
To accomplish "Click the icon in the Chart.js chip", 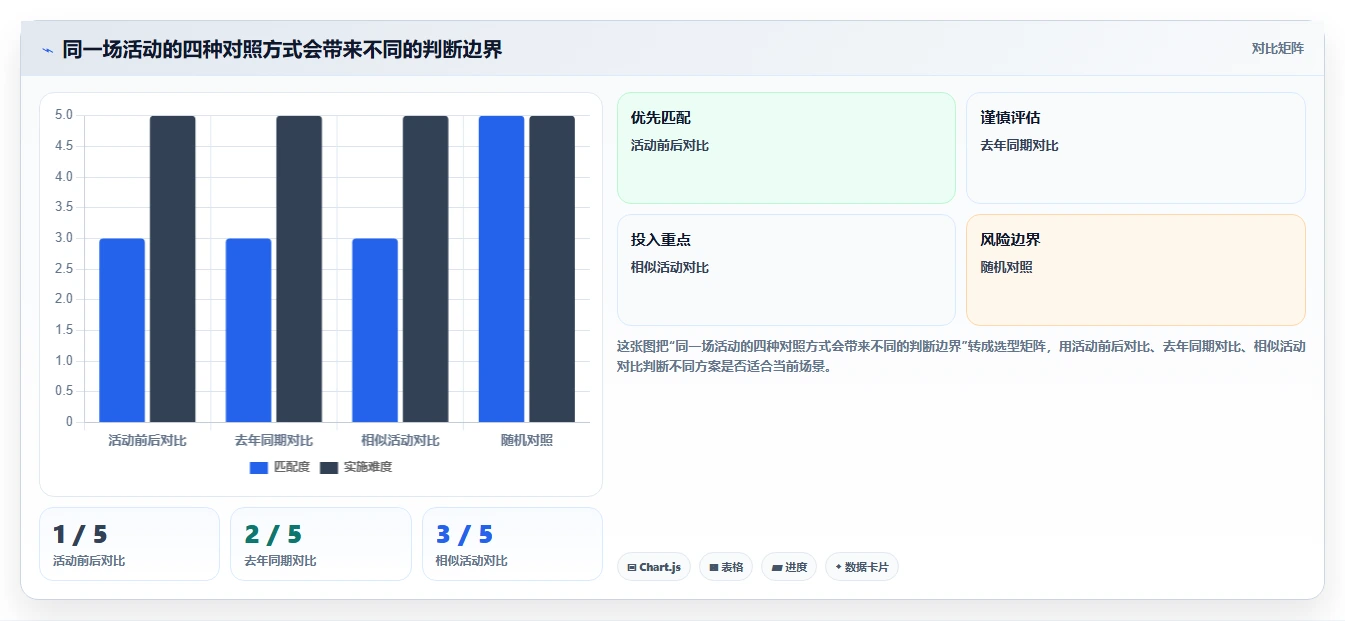I will click(x=632, y=567).
